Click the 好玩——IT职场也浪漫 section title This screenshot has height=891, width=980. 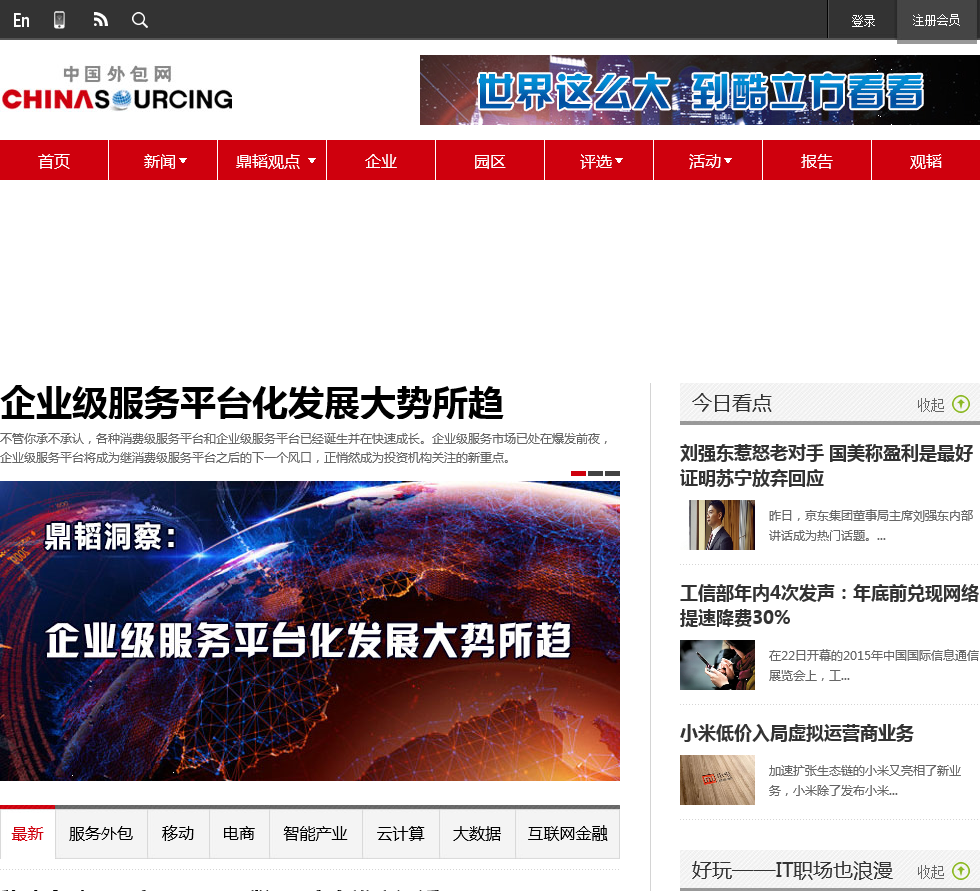pyautogui.click(x=792, y=870)
